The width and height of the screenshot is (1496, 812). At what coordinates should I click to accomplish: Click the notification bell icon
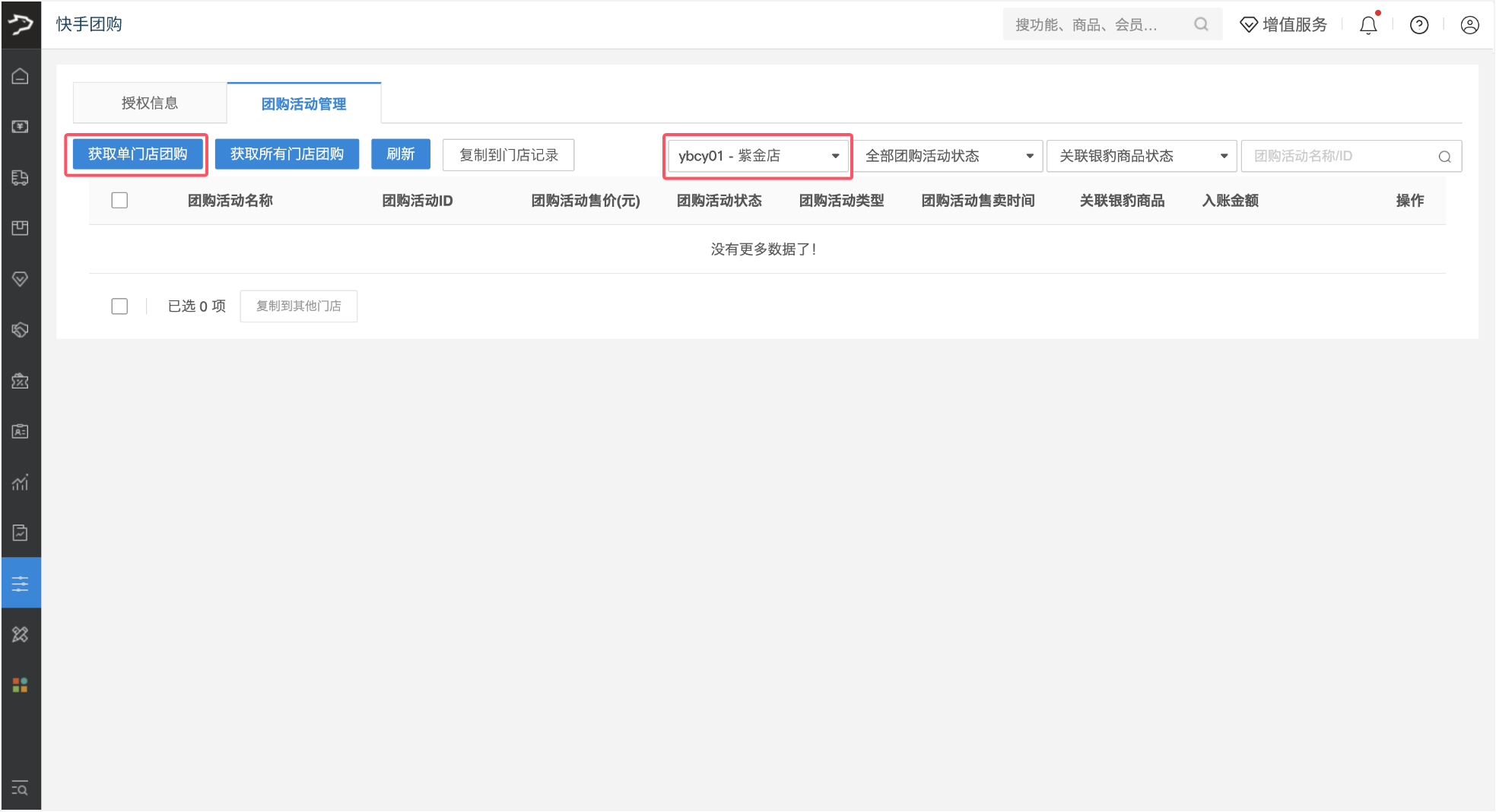[1368, 25]
